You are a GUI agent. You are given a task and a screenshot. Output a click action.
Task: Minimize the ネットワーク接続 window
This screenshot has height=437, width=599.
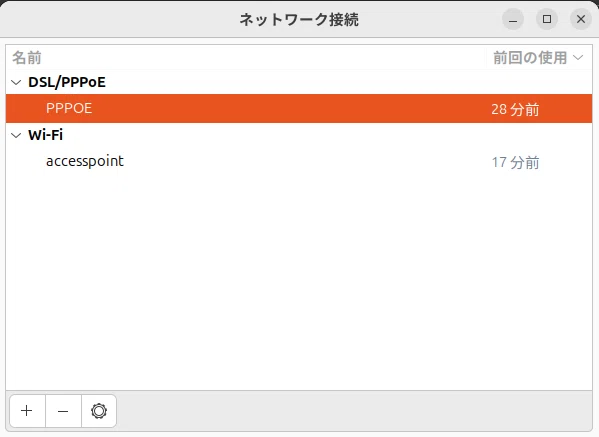(513, 19)
